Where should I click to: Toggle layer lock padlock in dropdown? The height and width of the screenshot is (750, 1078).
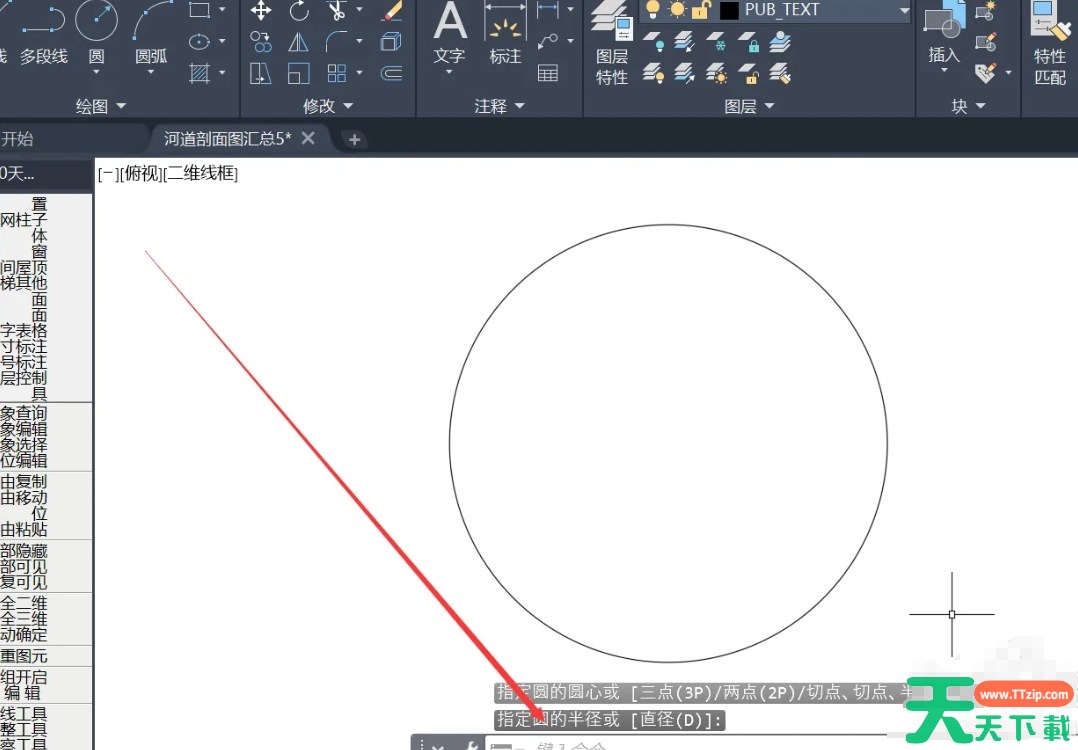pyautogui.click(x=701, y=9)
